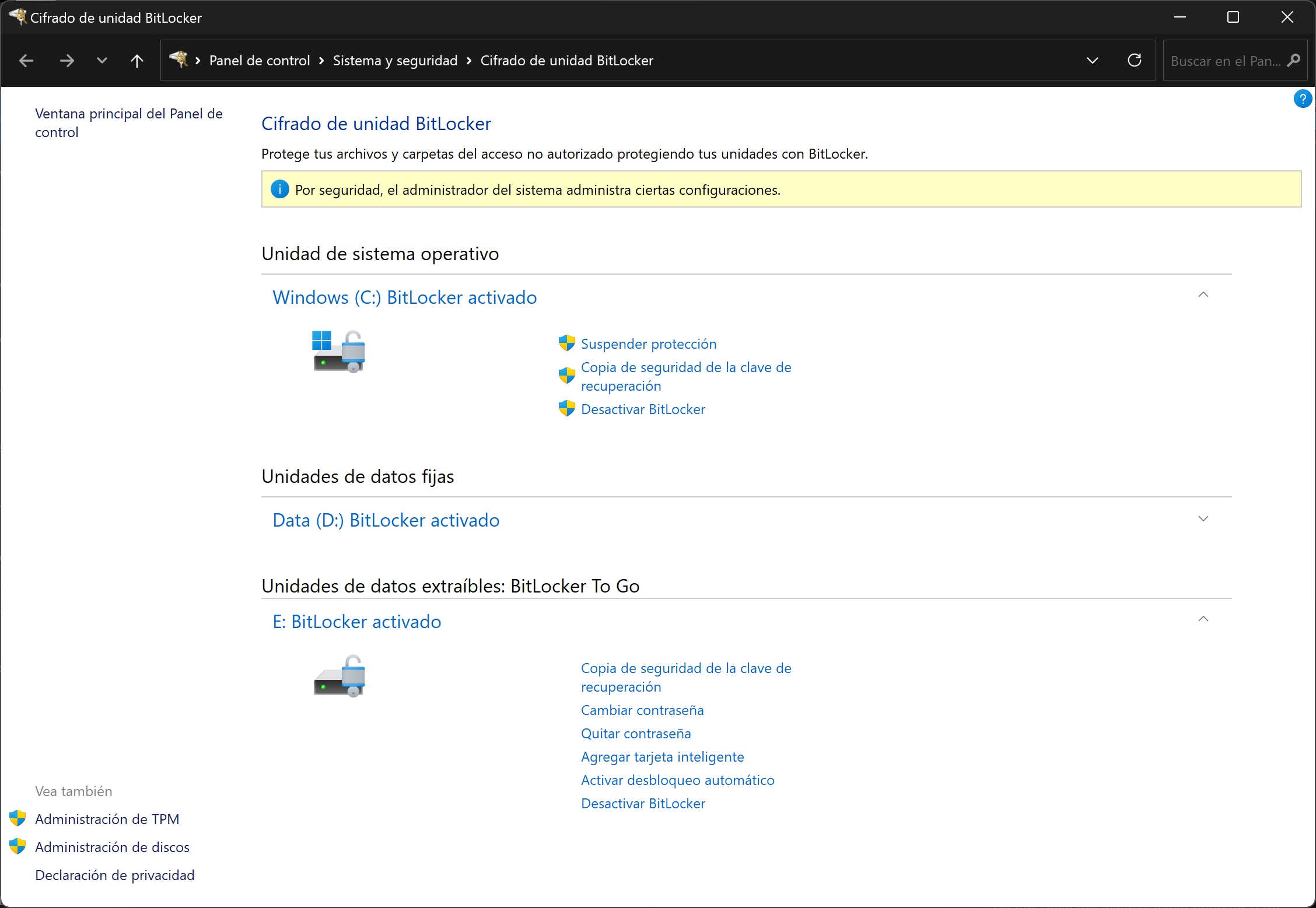
Task: Click Cambiar contraseña link
Action: (x=642, y=710)
